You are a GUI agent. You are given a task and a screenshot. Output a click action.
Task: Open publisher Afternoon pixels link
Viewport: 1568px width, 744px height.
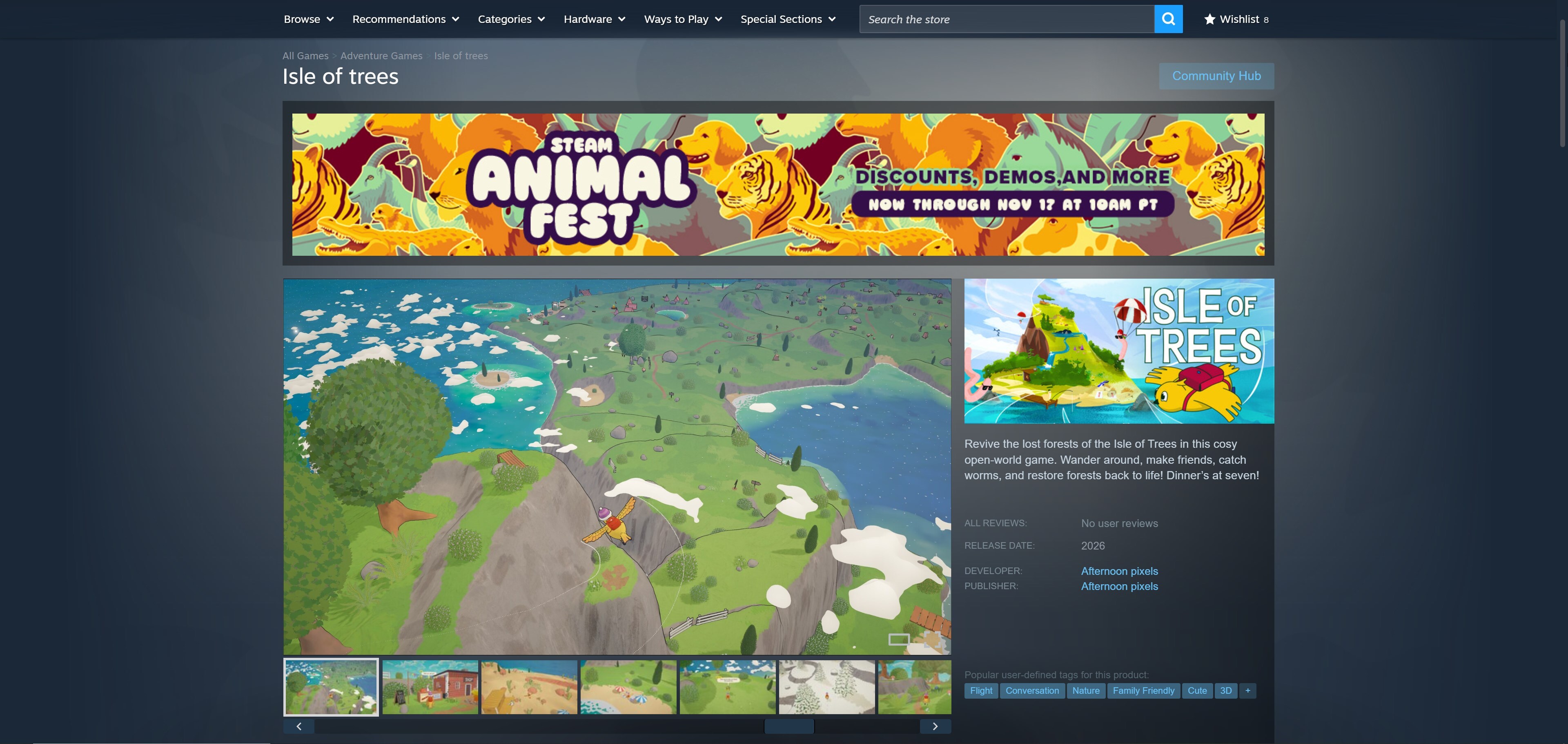pyautogui.click(x=1119, y=586)
